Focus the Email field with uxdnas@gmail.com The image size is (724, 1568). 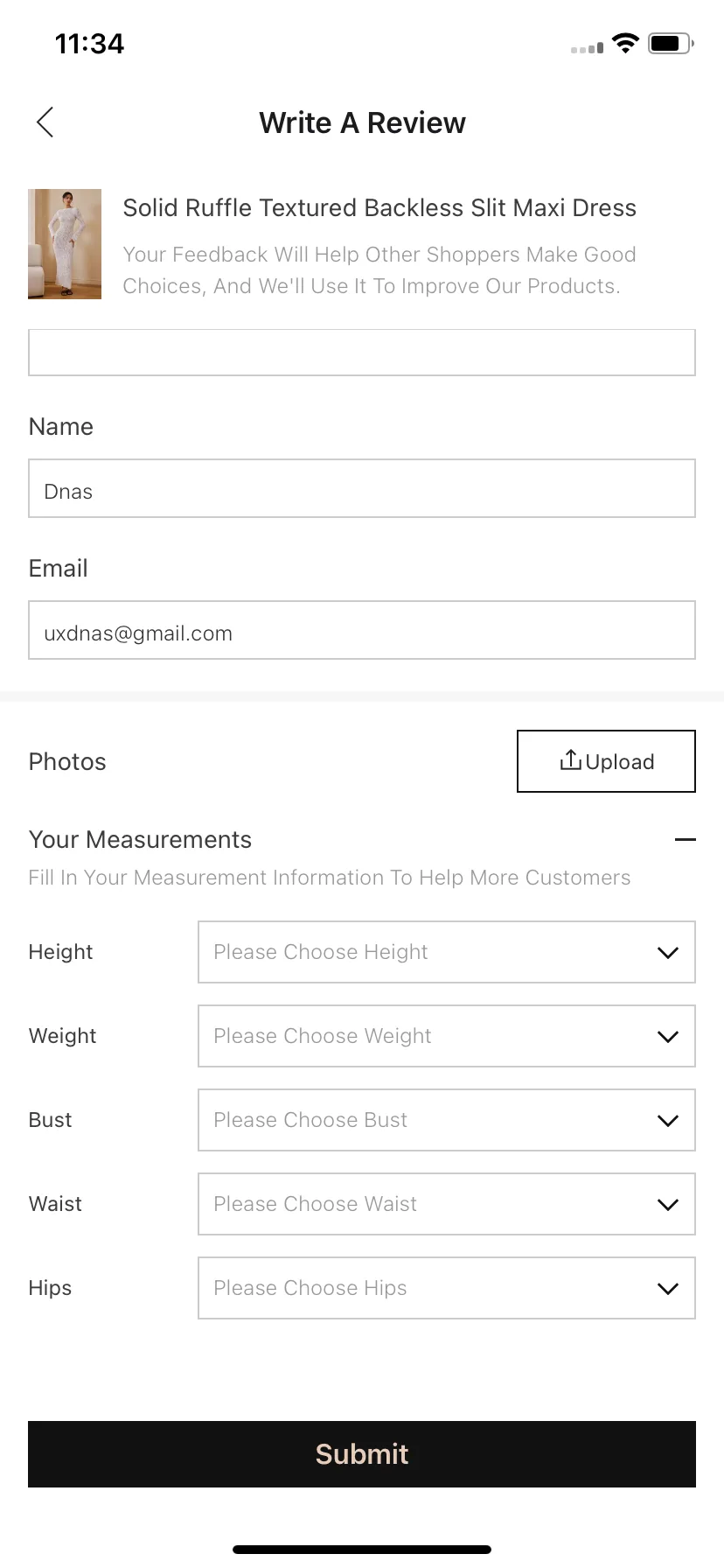tap(362, 630)
